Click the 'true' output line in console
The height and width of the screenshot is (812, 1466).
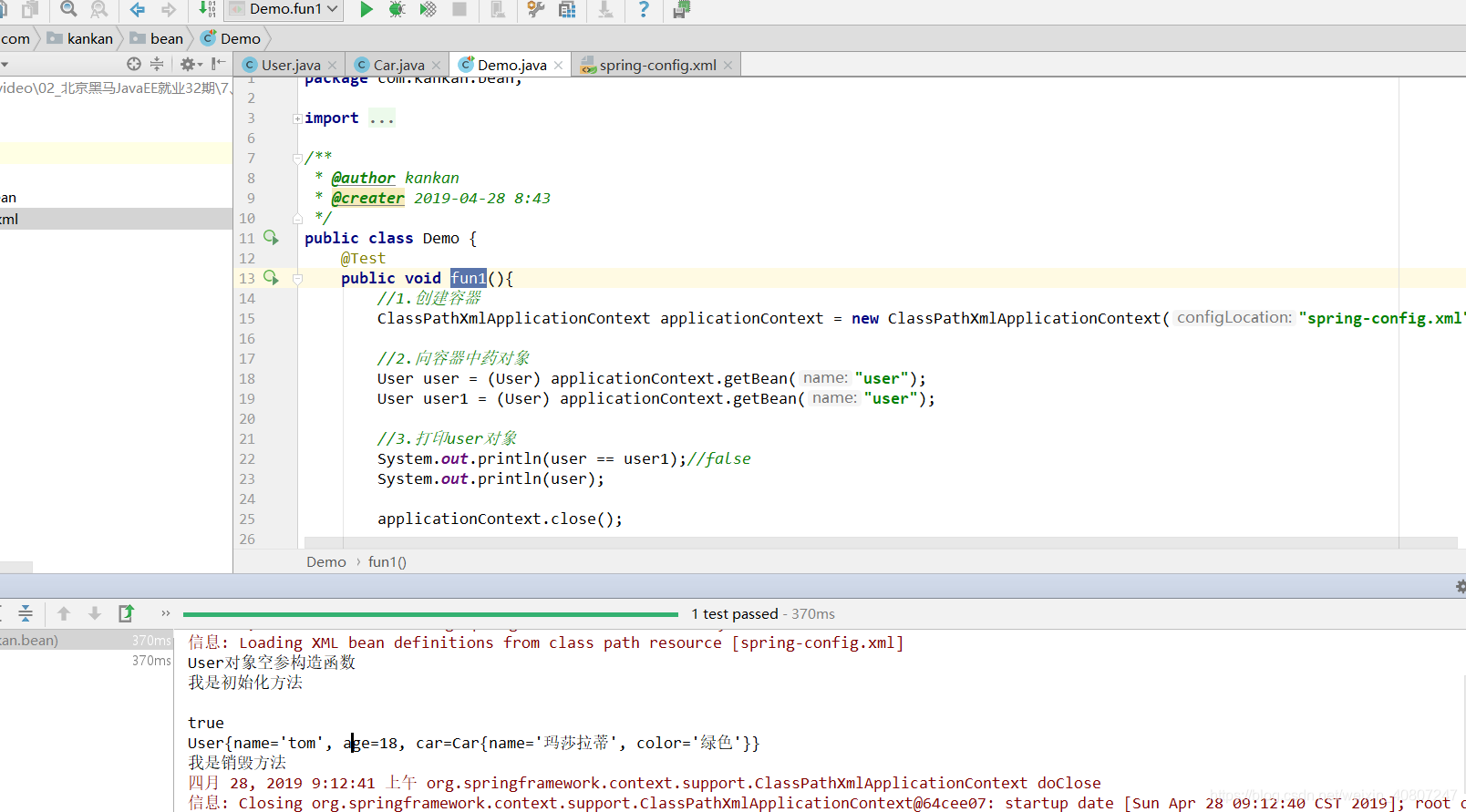tap(206, 723)
